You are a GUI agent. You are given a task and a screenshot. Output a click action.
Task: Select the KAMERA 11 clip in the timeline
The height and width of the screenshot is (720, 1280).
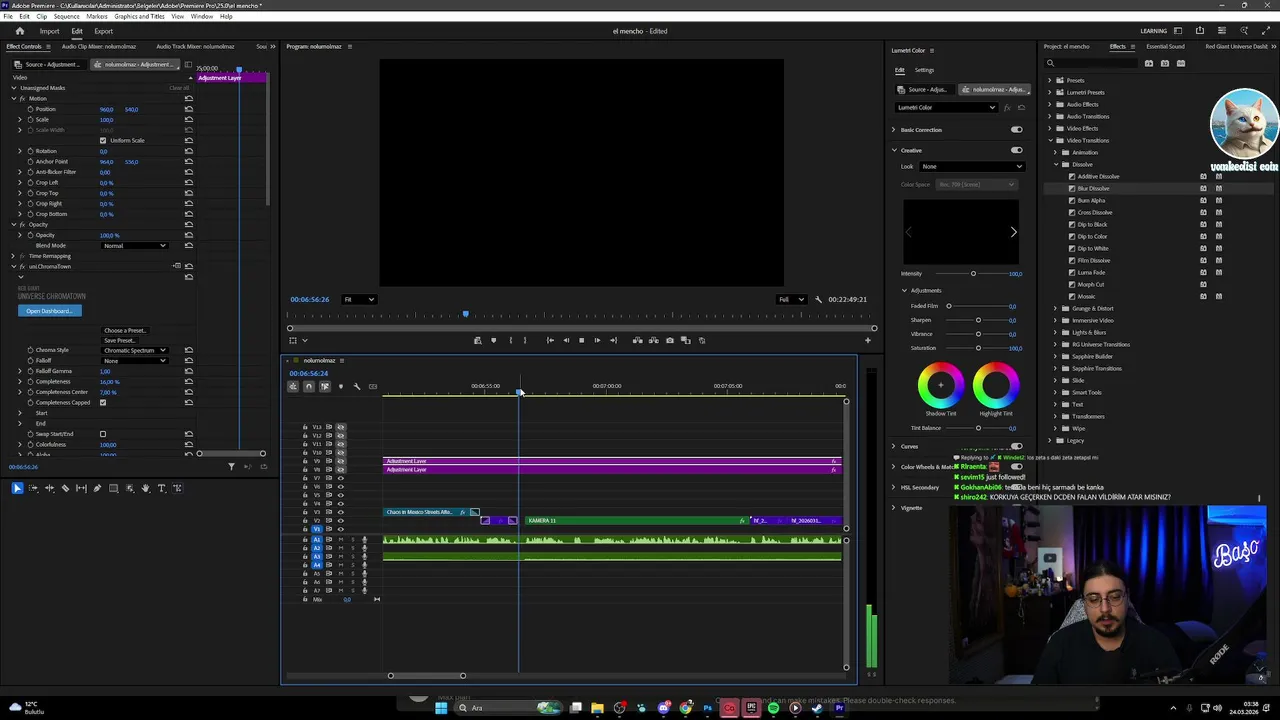point(636,520)
